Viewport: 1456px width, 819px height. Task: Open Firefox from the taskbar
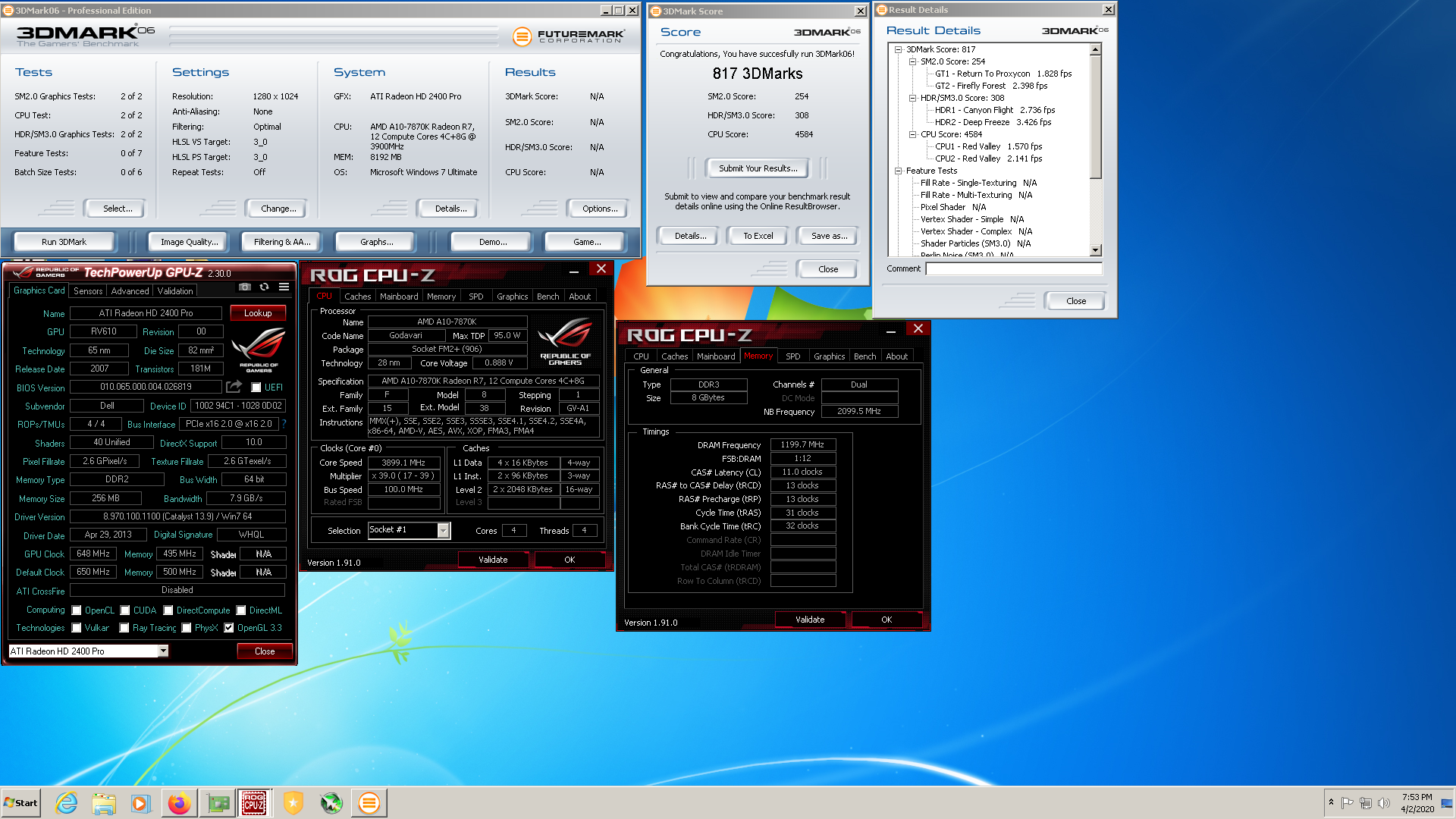tap(180, 803)
